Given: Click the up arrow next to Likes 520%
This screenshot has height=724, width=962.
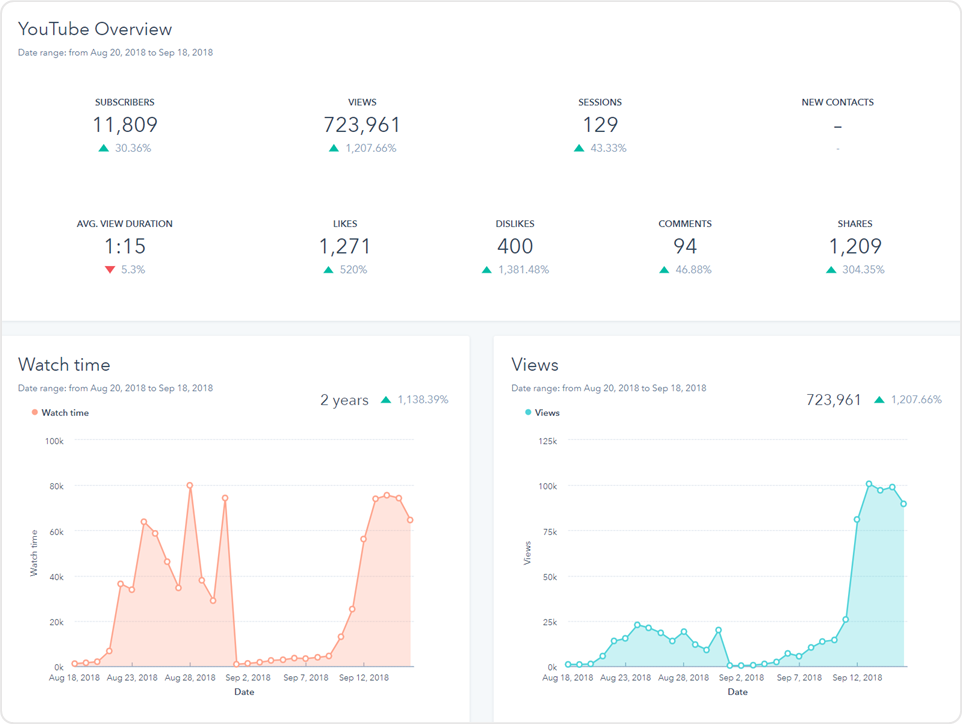Looking at the screenshot, I should (x=329, y=270).
